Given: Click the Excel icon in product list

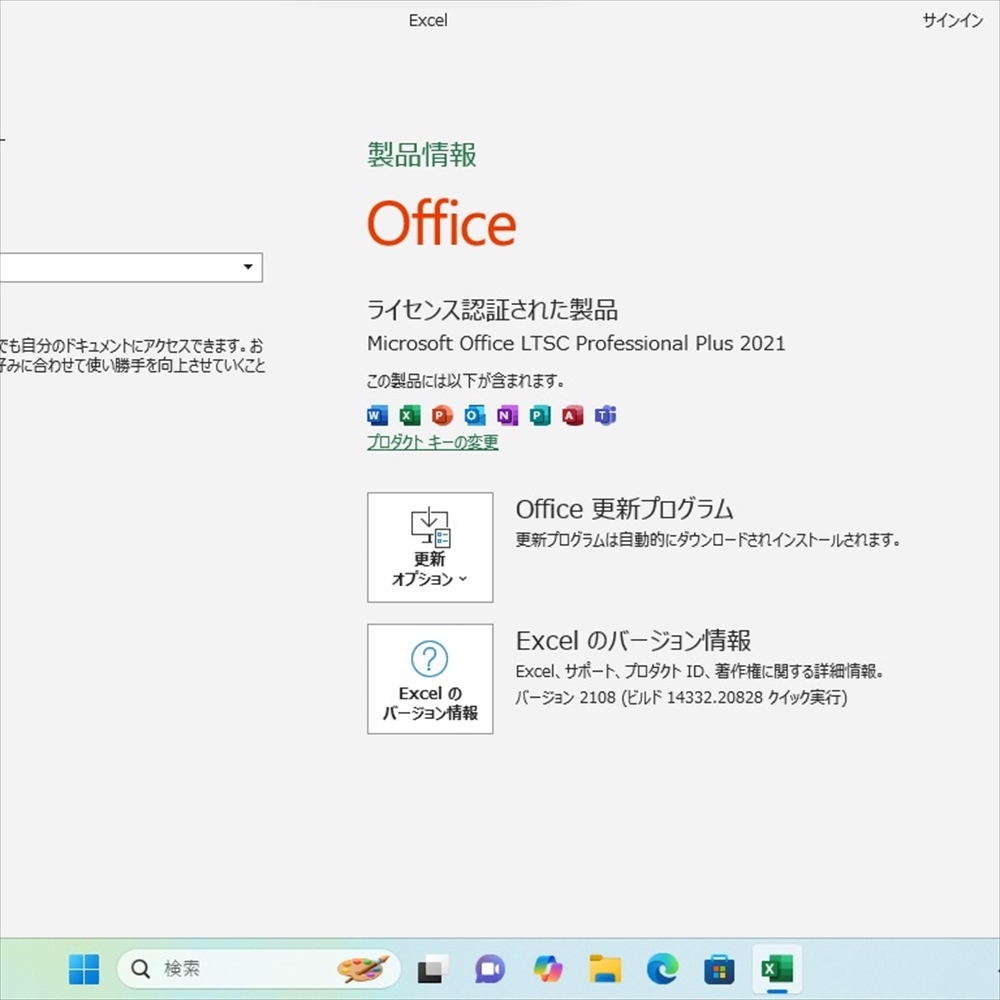Looking at the screenshot, I should 410,416.
